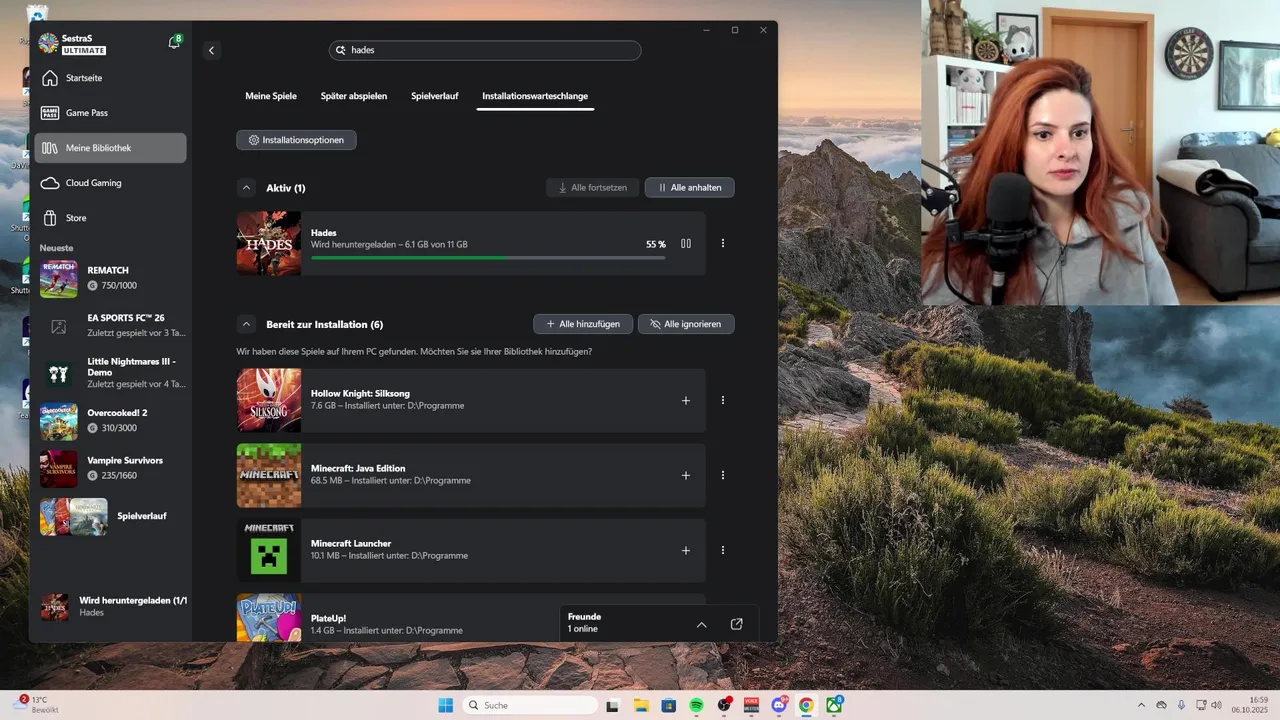Add Hollow Knight: Silksong with plus icon
The height and width of the screenshot is (720, 1280).
point(686,400)
